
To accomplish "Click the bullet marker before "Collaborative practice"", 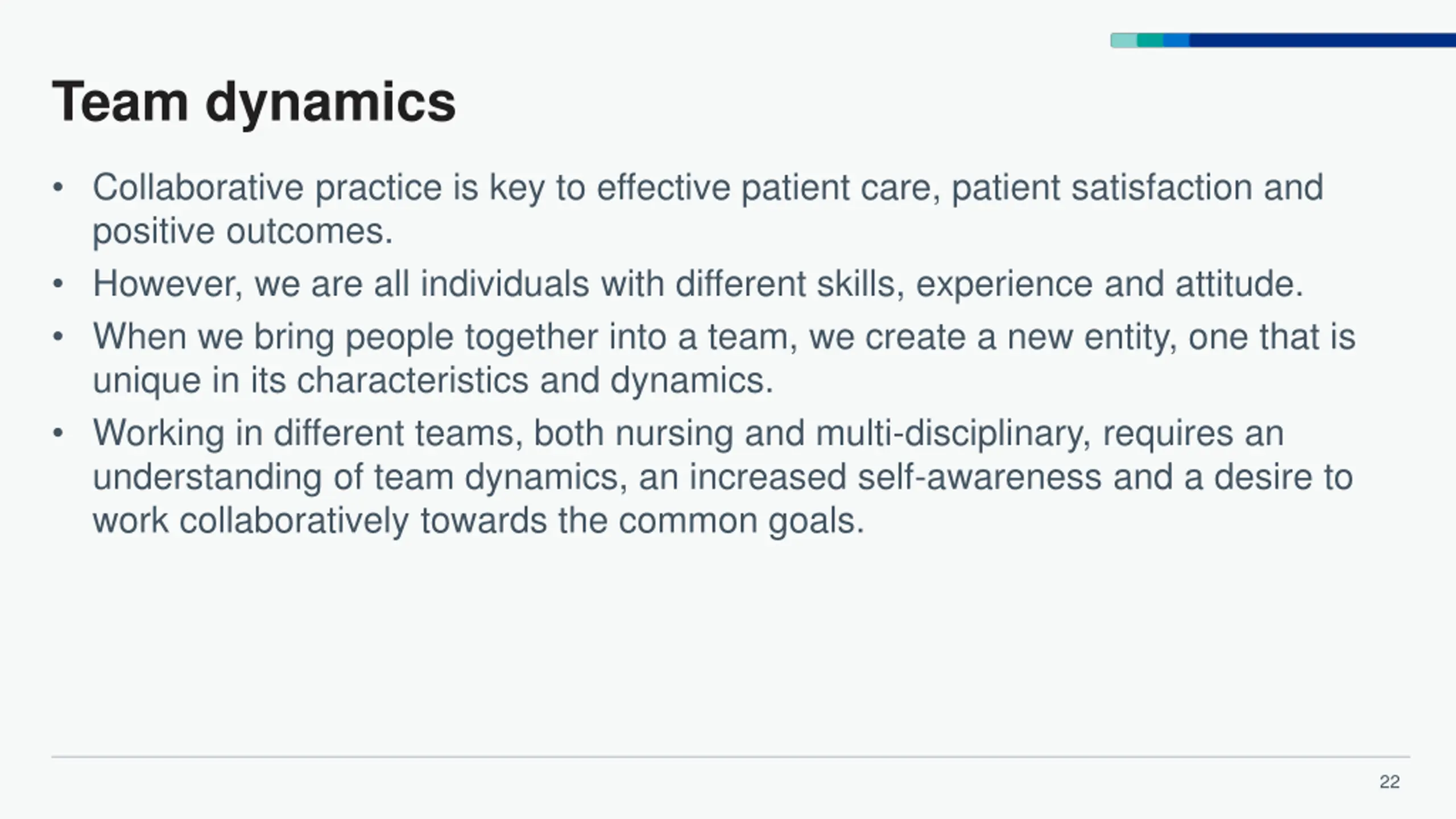I will (57, 188).
